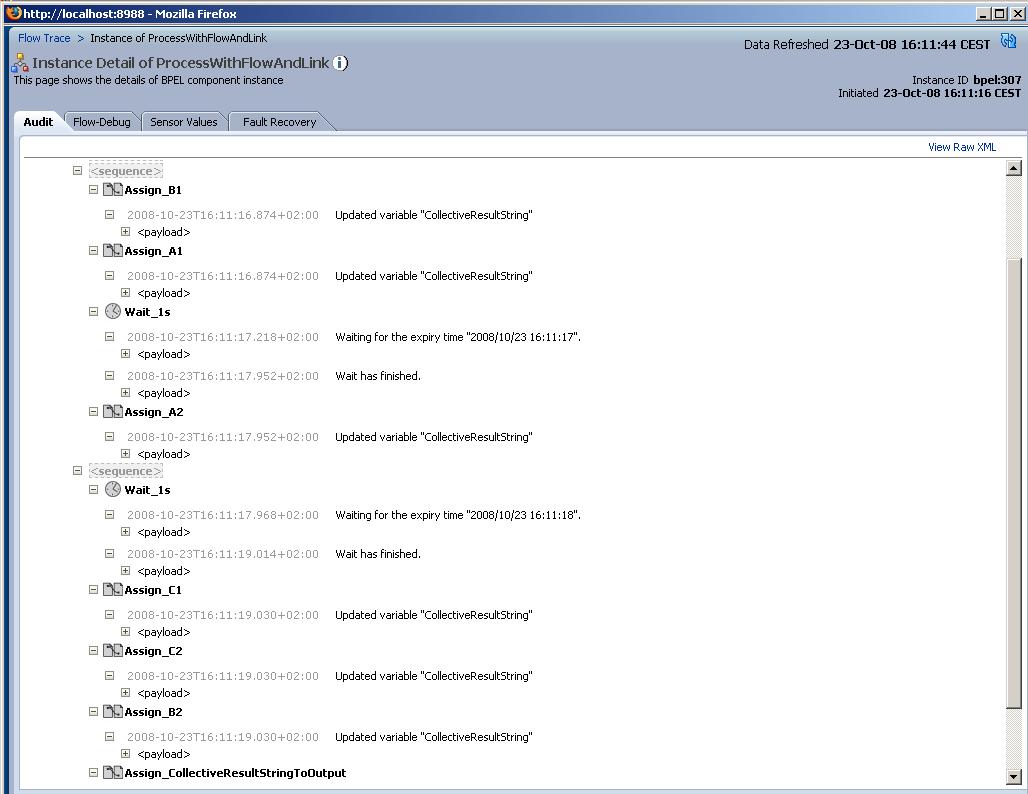Go back to Flow Trace breadcrumb
This screenshot has height=794, width=1028.
click(44, 38)
